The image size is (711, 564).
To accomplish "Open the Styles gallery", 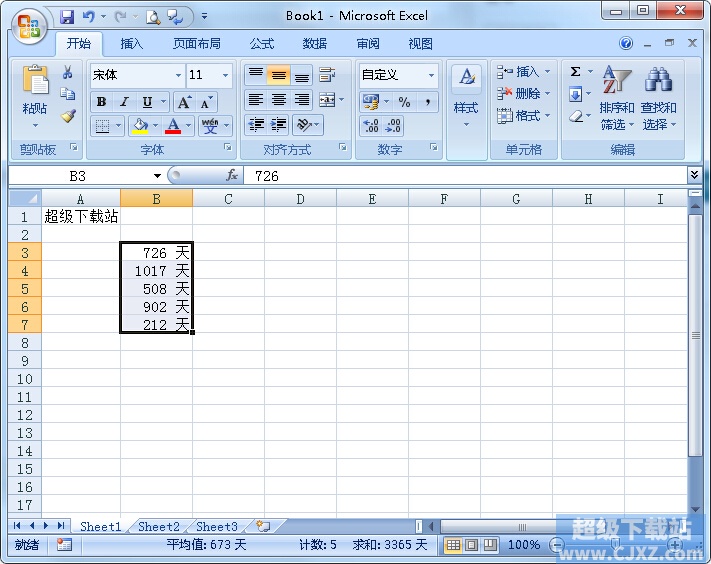I will pyautogui.click(x=466, y=96).
